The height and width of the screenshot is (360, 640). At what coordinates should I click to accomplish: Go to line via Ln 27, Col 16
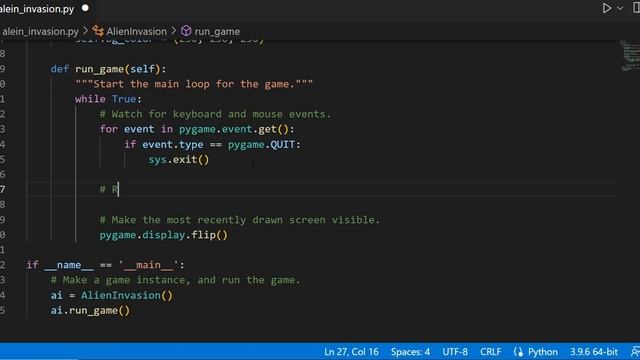(351, 352)
